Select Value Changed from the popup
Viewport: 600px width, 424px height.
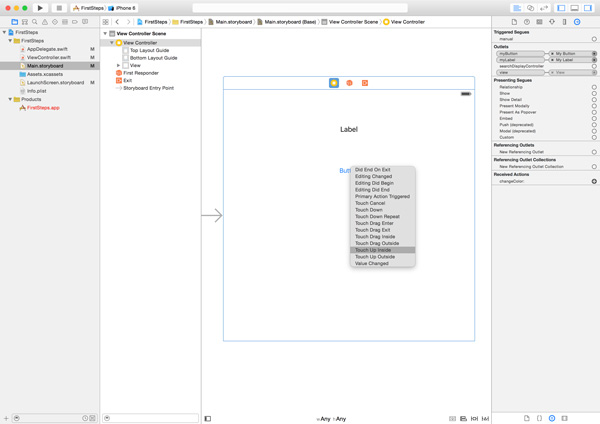(371, 264)
